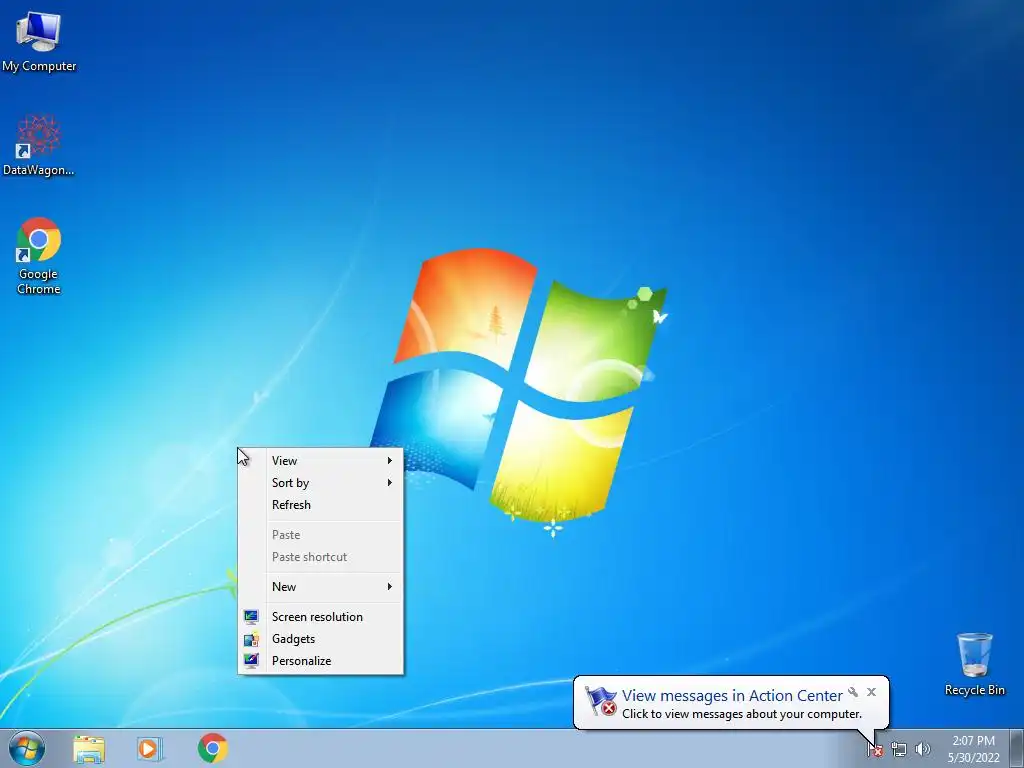Select the Recycle Bin desktop icon

[974, 664]
